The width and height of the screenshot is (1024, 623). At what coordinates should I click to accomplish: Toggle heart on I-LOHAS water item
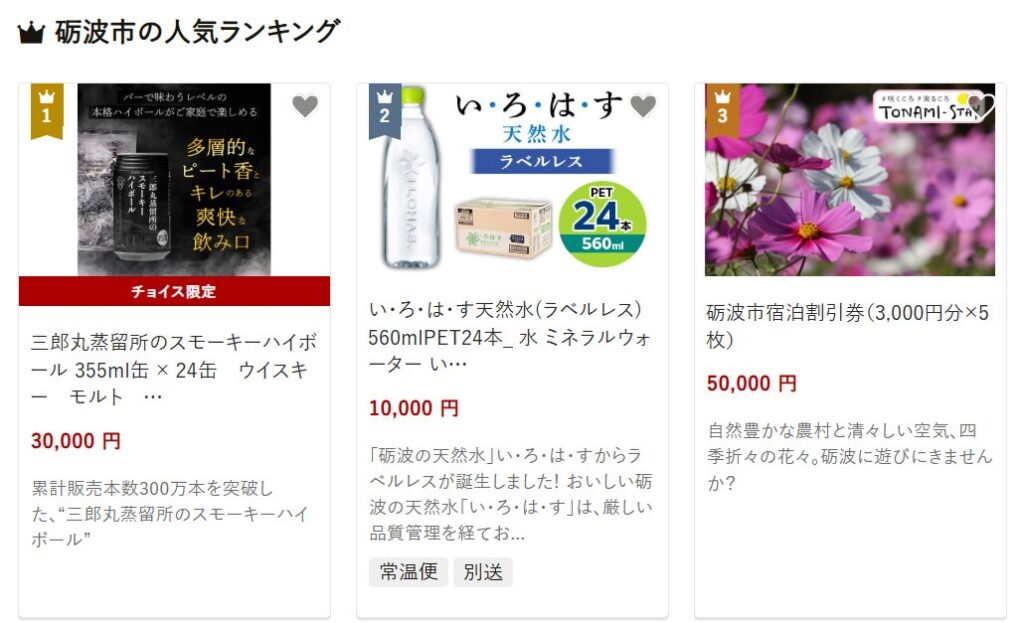click(643, 106)
